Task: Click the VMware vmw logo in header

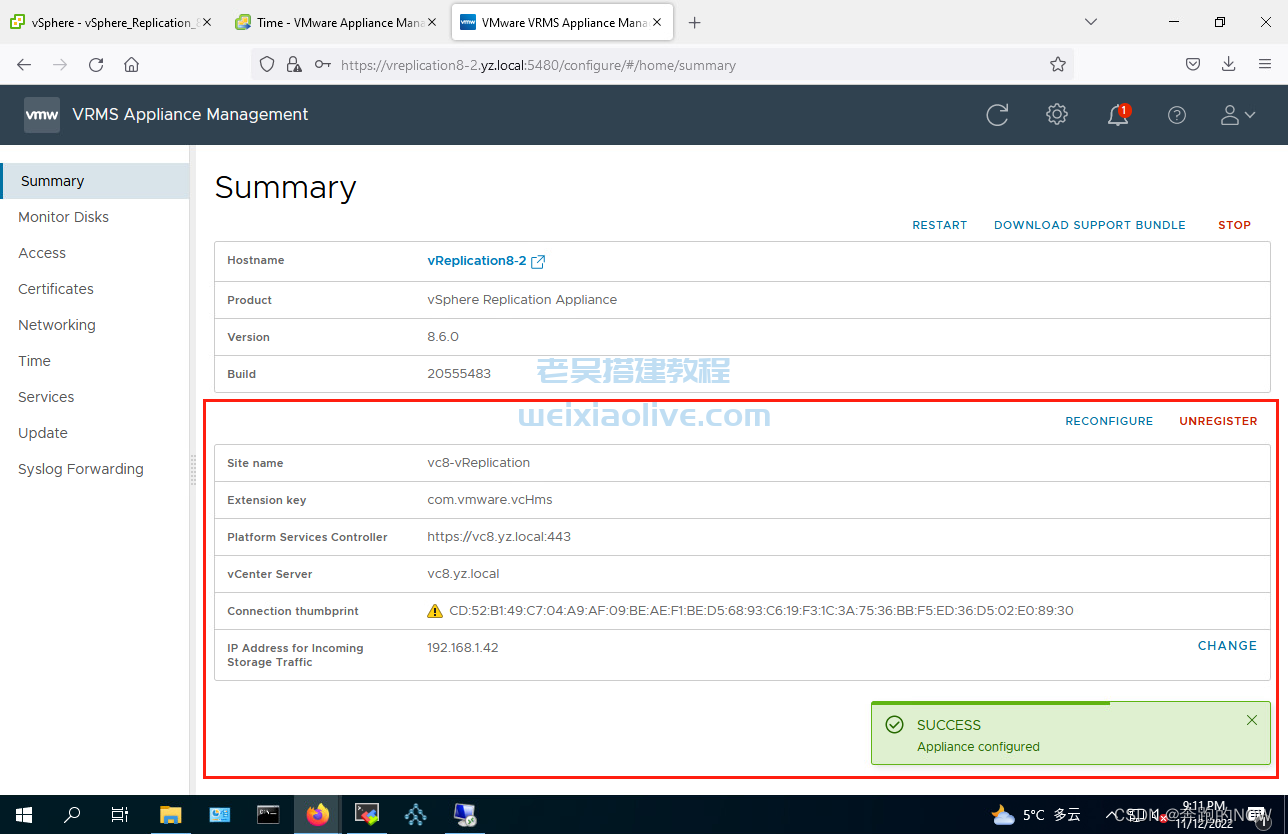Action: coord(42,115)
